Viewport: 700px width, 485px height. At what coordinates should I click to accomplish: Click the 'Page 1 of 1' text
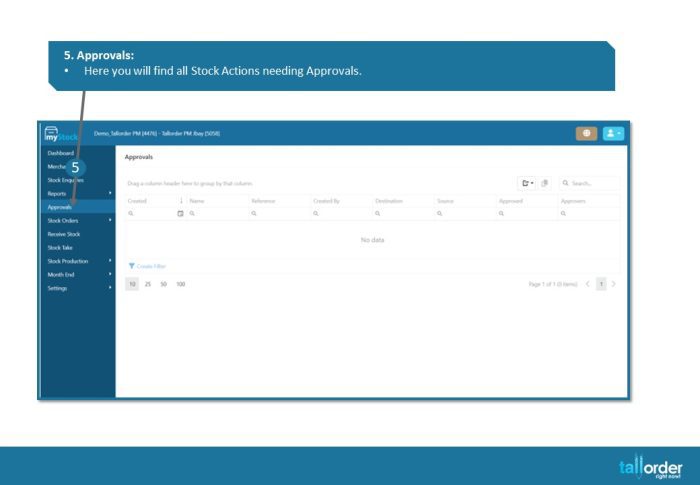click(x=553, y=284)
